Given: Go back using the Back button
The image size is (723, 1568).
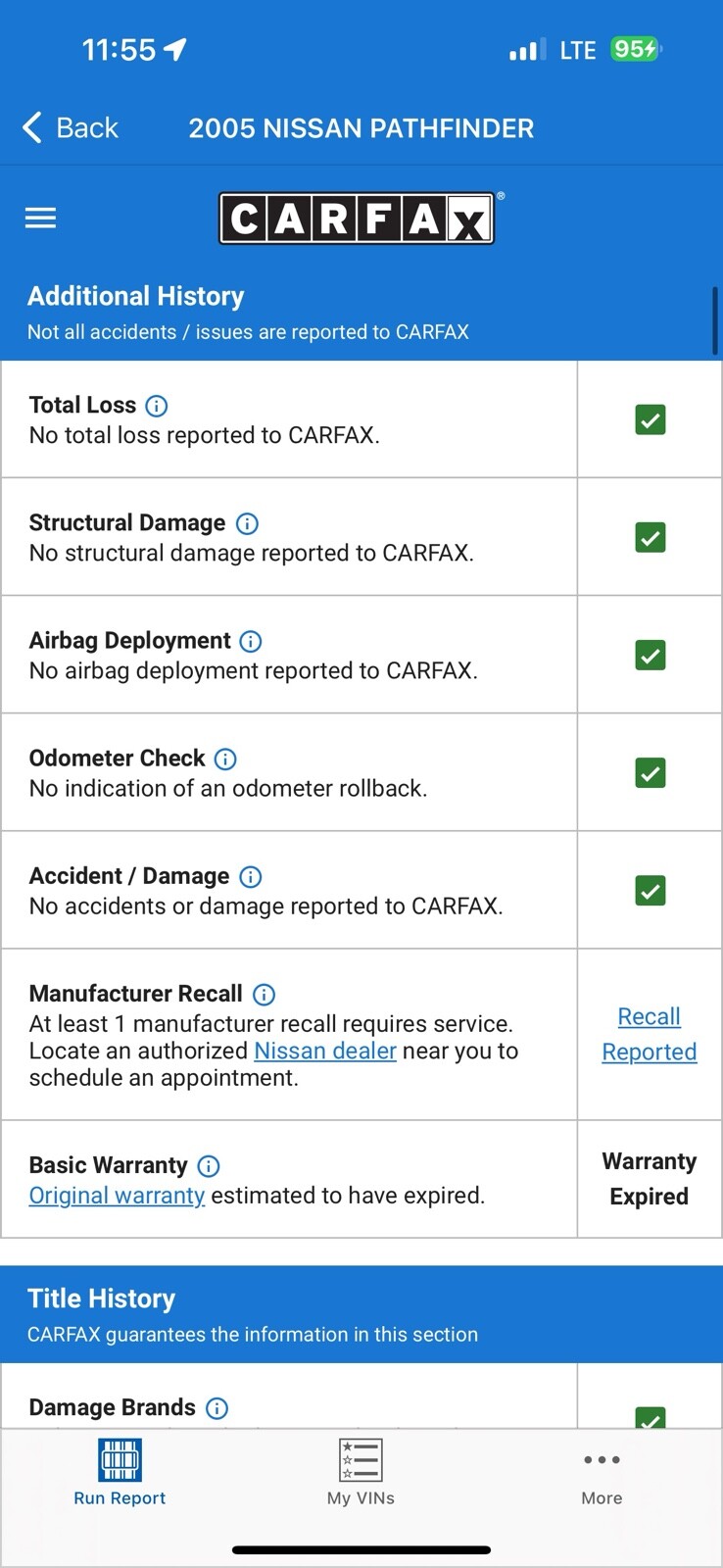Looking at the screenshot, I should click(71, 127).
